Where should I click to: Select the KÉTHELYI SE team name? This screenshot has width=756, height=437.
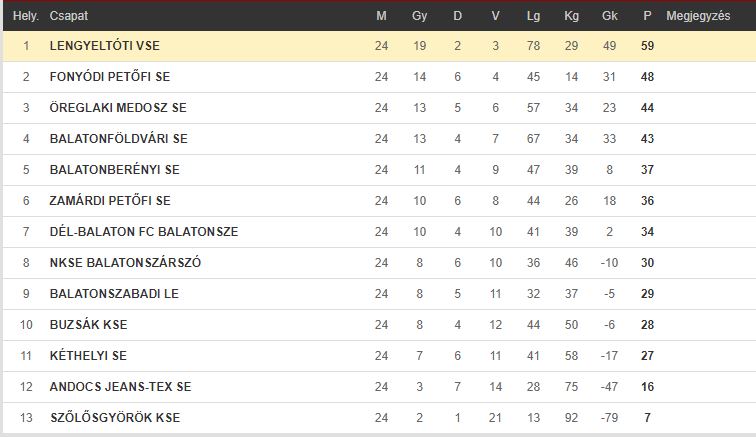pos(88,355)
